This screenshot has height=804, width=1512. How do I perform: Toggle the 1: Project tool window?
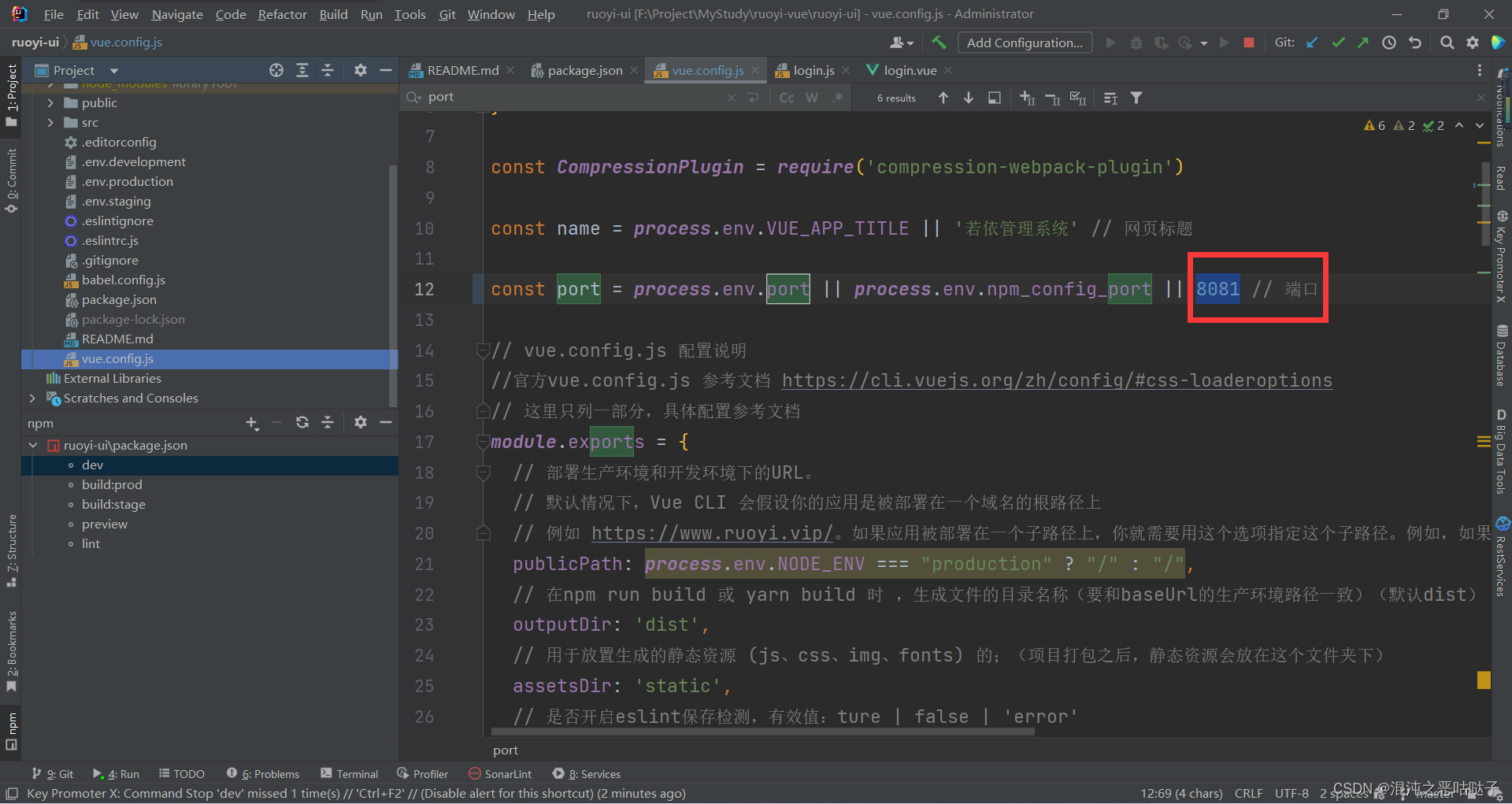[x=11, y=95]
